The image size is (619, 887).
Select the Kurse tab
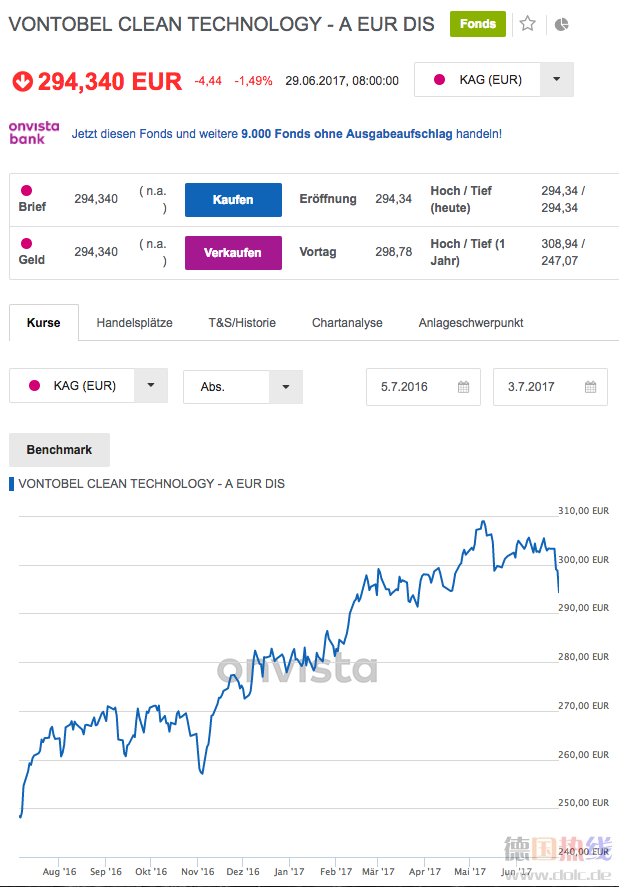coord(44,322)
